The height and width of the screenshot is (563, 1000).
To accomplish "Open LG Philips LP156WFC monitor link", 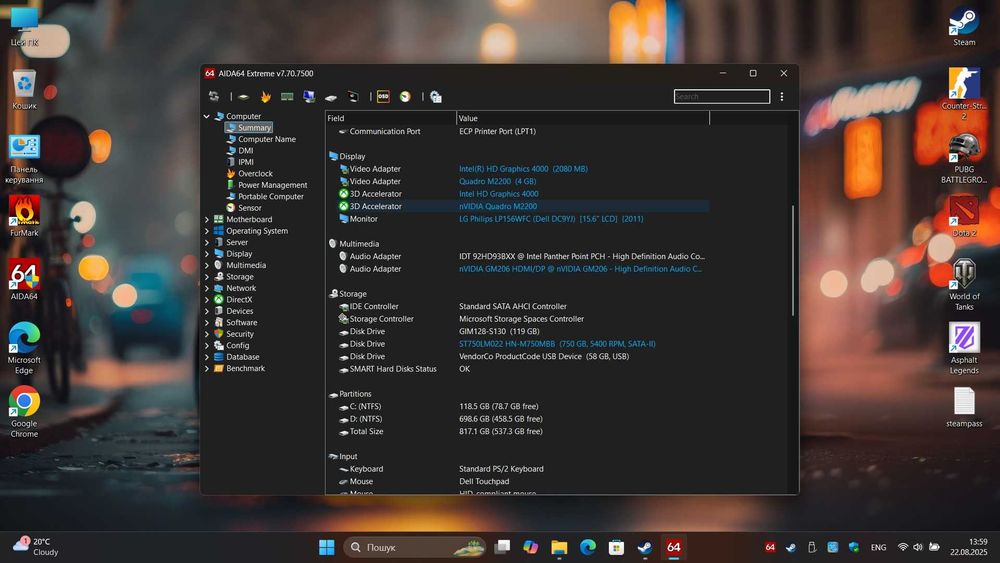I will 551,219.
